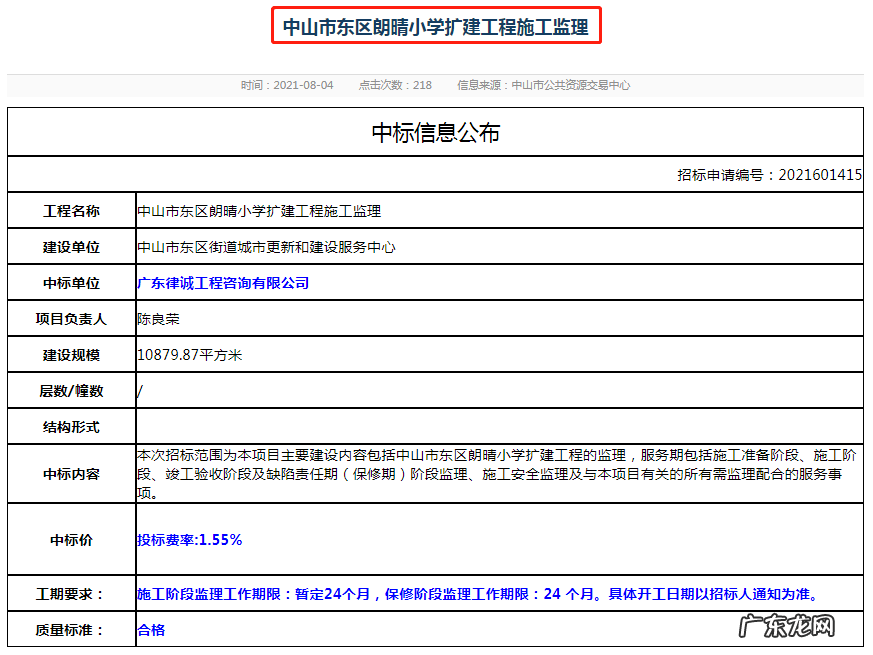Click the blue 投标费率:1.55% text
The height and width of the screenshot is (655, 873).
[x=188, y=539]
